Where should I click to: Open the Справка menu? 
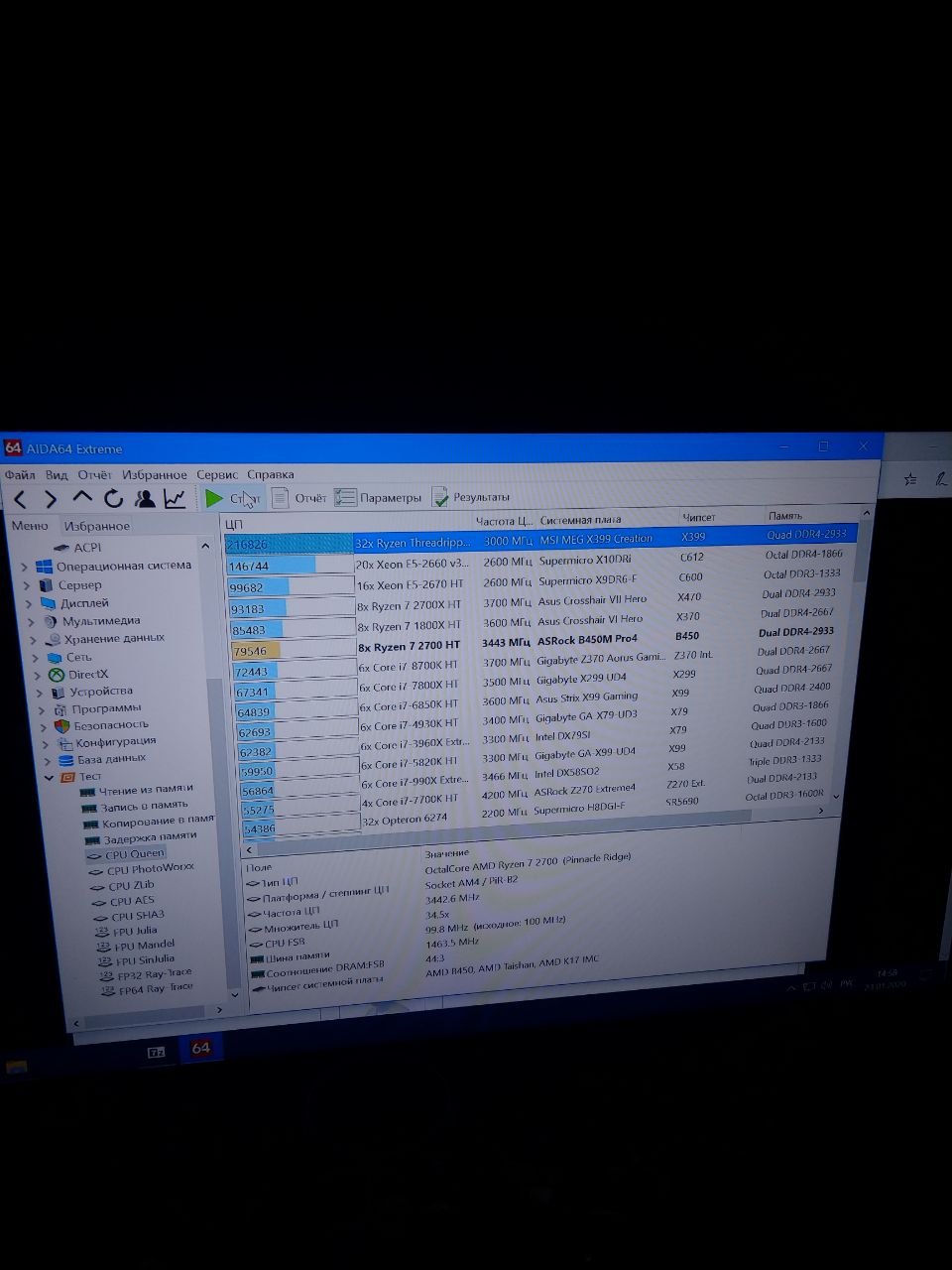tap(270, 474)
